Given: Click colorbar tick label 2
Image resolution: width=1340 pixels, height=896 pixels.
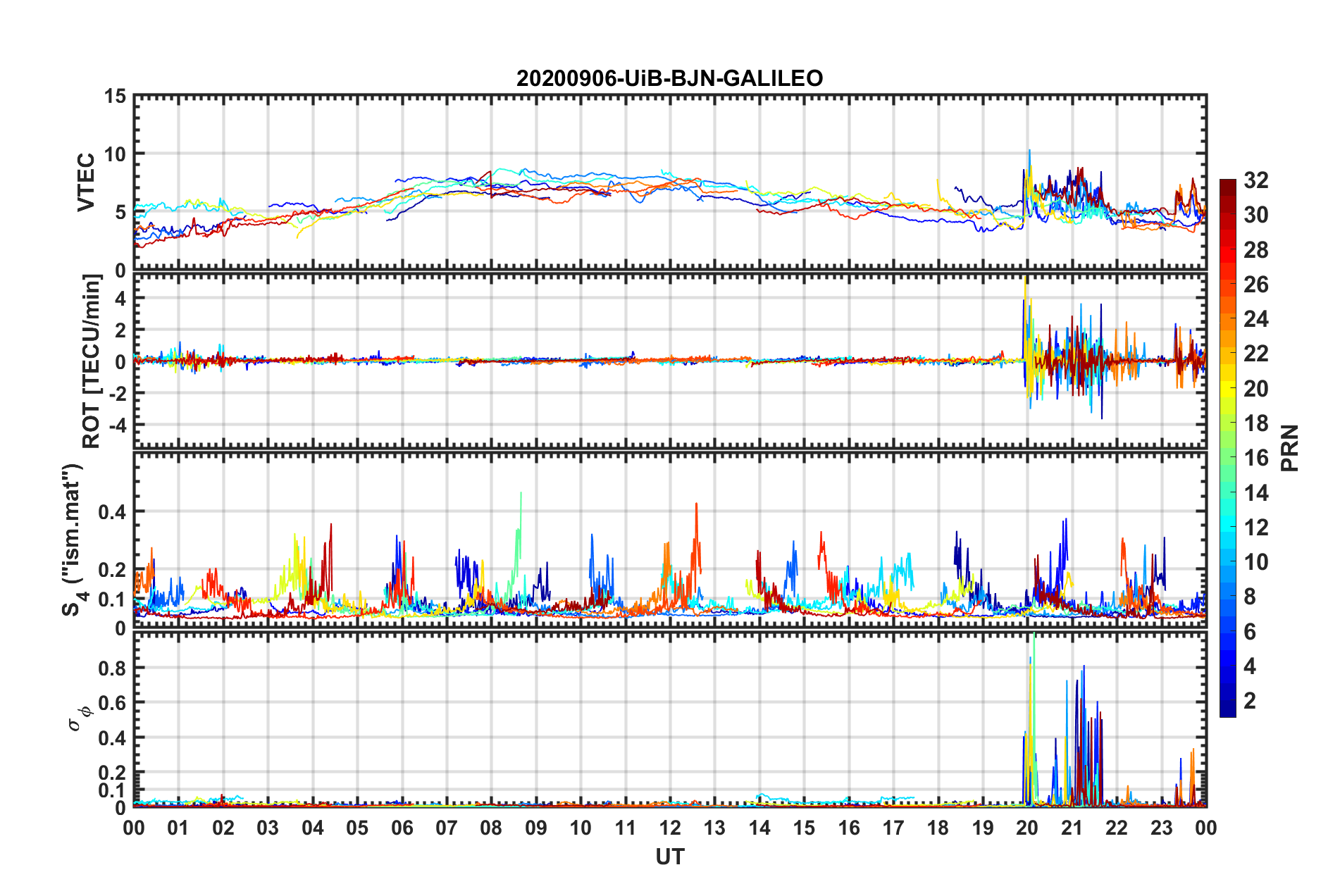Looking at the screenshot, I should pyautogui.click(x=1250, y=700).
